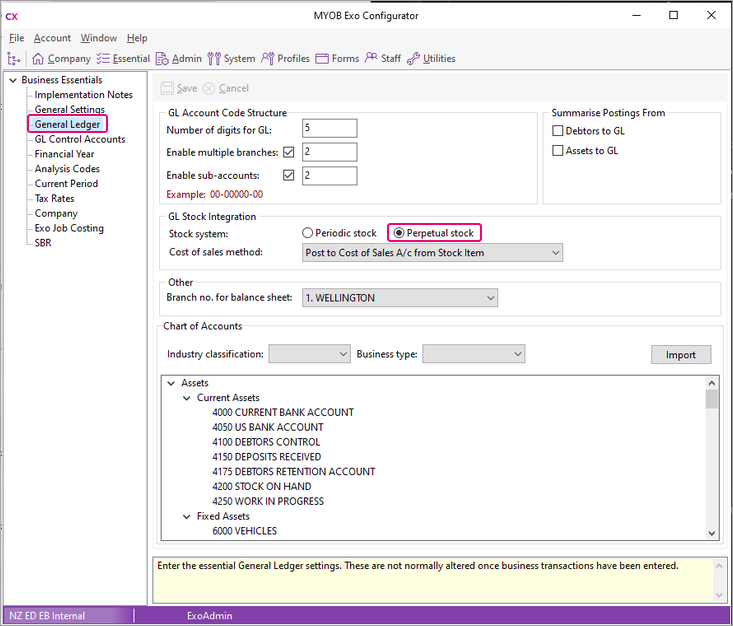Open the Admin toolbar section

[x=177, y=59]
